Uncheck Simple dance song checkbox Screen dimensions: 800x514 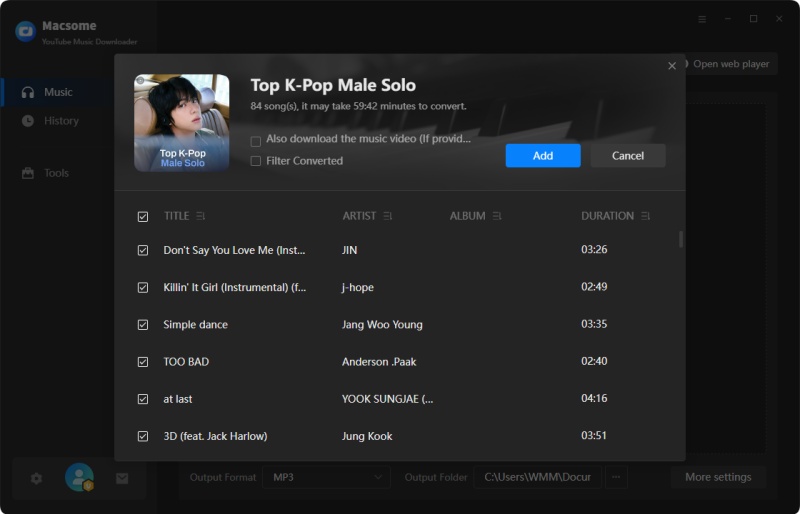(143, 325)
